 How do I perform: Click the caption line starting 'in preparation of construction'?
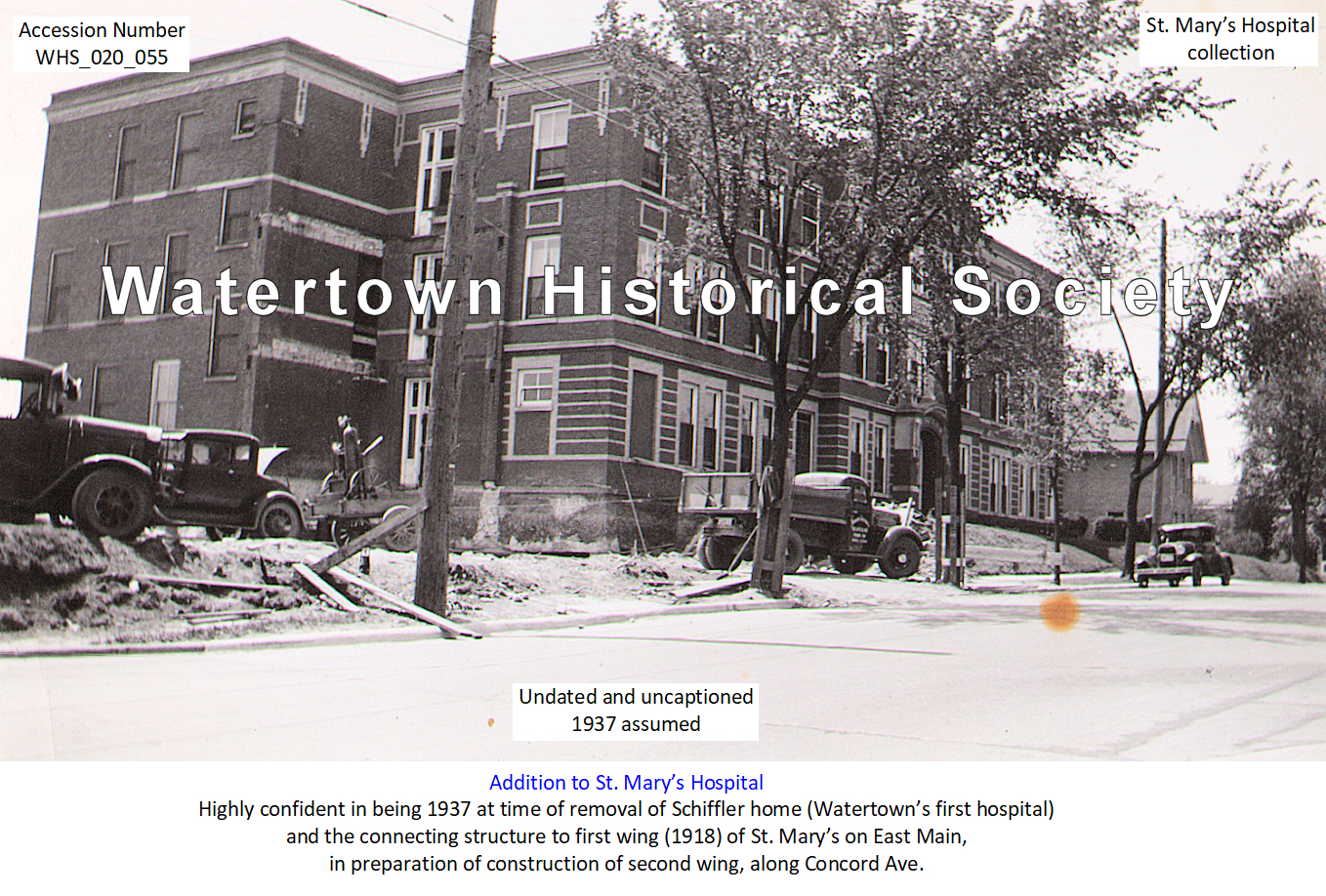click(626, 864)
